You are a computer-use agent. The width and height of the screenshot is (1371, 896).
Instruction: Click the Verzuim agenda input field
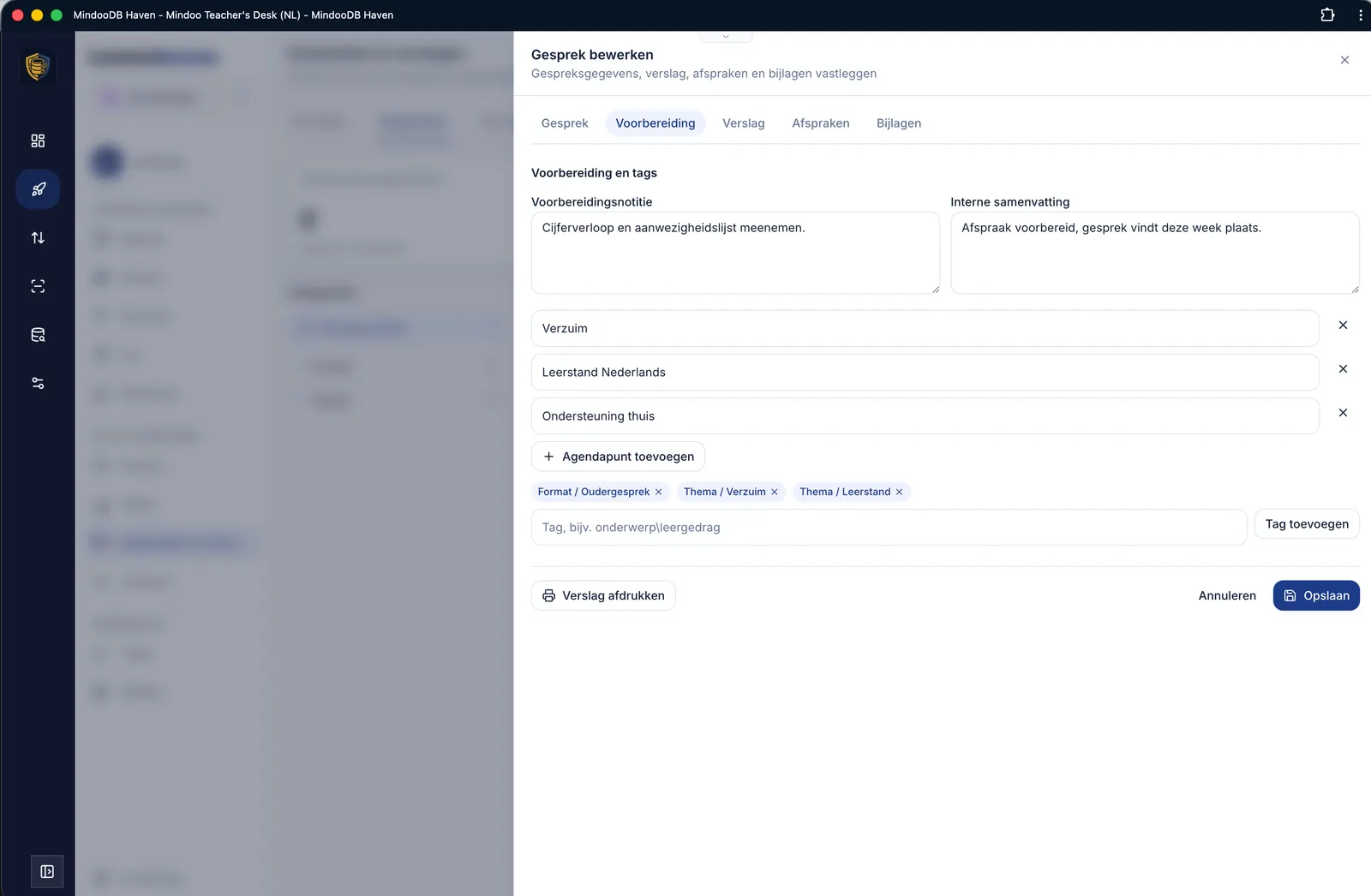(x=925, y=328)
